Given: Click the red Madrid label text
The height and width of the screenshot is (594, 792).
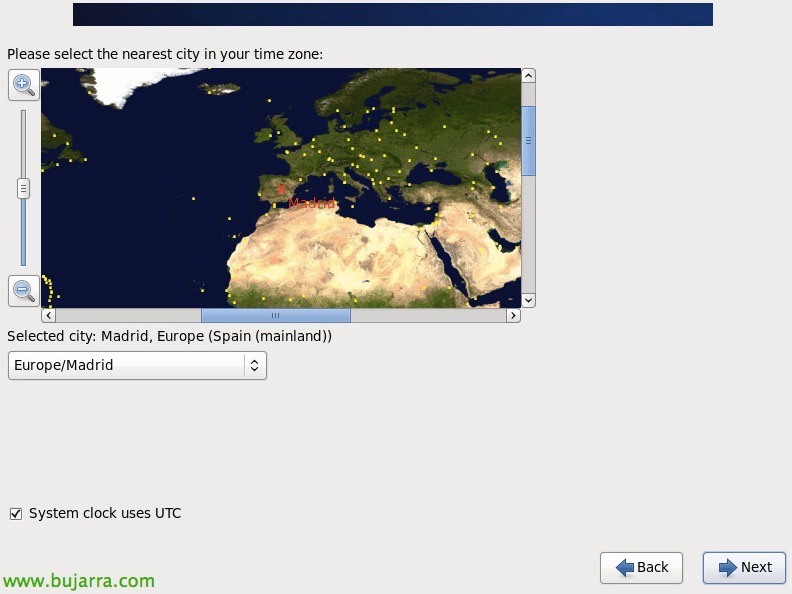Looking at the screenshot, I should [x=312, y=203].
